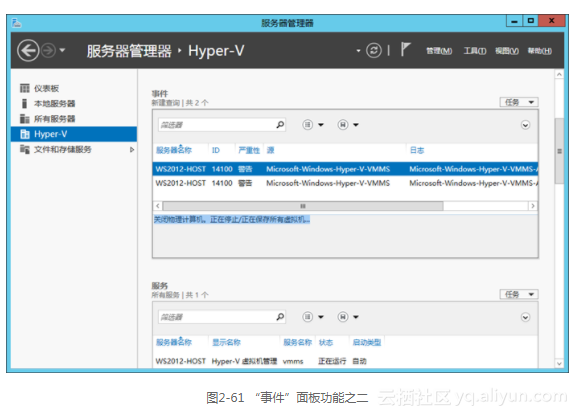Click the Hyper-V role icon
This screenshot has width=578, height=417.
click(24, 134)
